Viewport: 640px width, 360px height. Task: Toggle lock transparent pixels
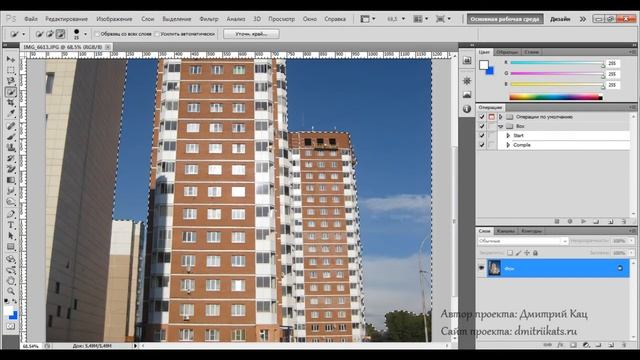click(510, 253)
